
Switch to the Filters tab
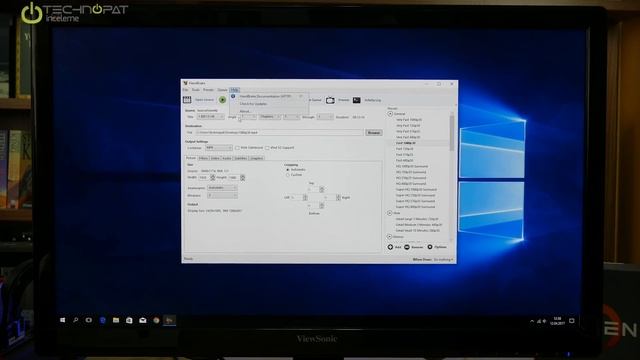203,158
